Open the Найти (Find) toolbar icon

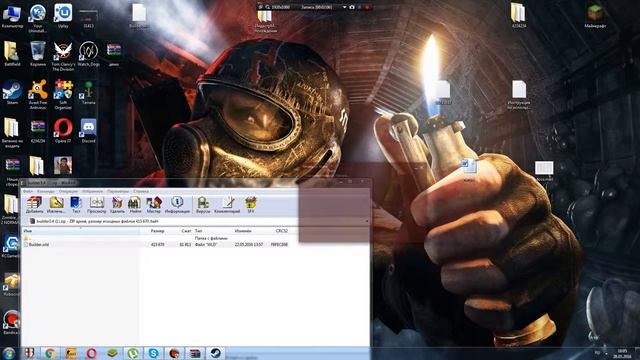(x=135, y=205)
